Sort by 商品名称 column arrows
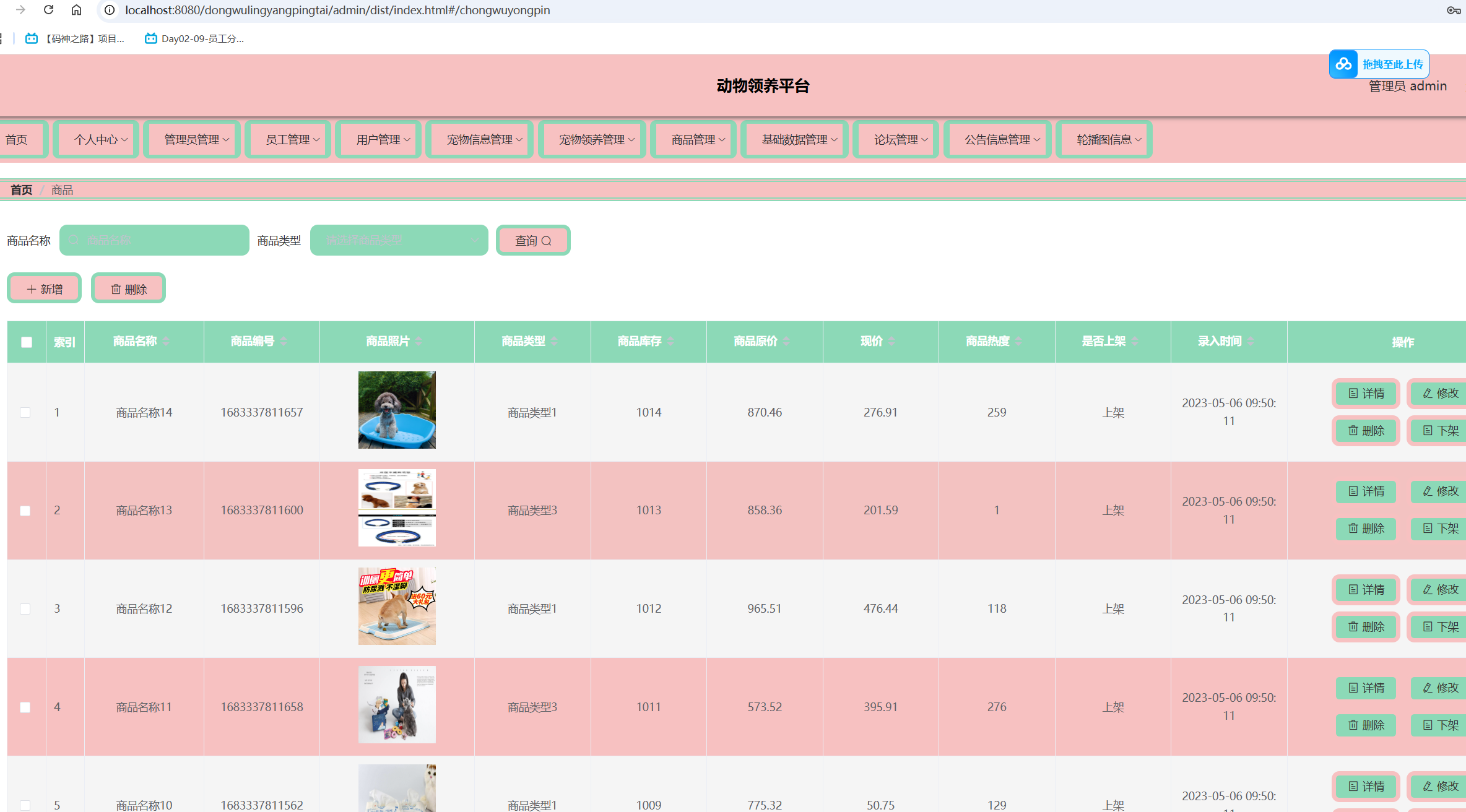Viewport: 1466px width, 812px height. [166, 341]
